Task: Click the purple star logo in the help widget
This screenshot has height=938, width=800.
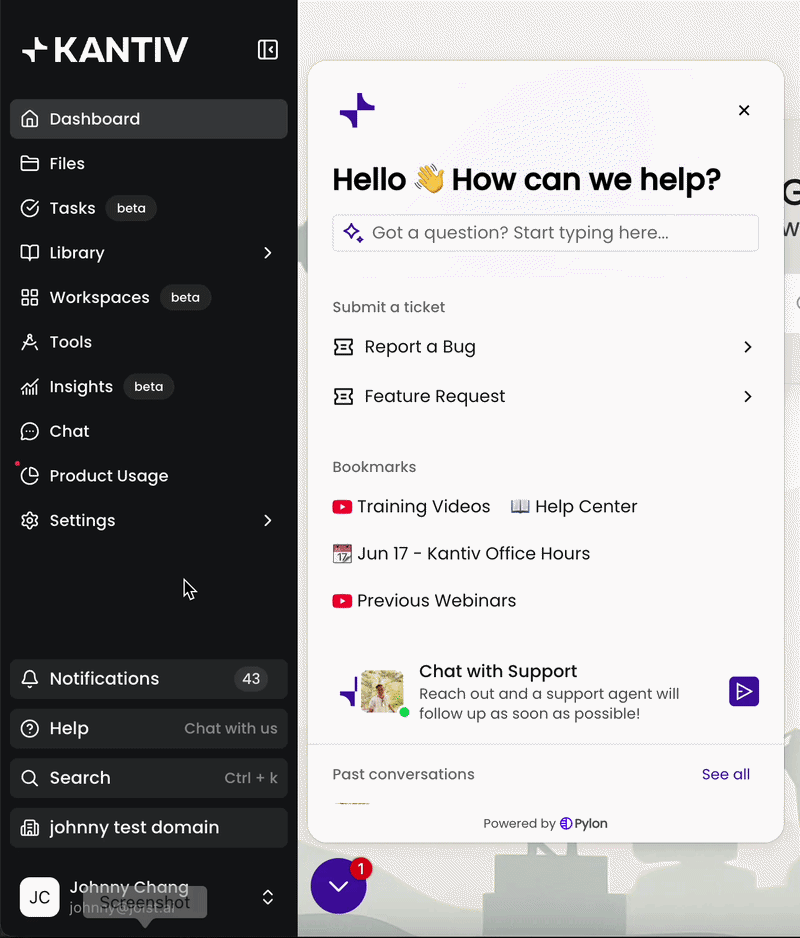Action: [x=357, y=110]
